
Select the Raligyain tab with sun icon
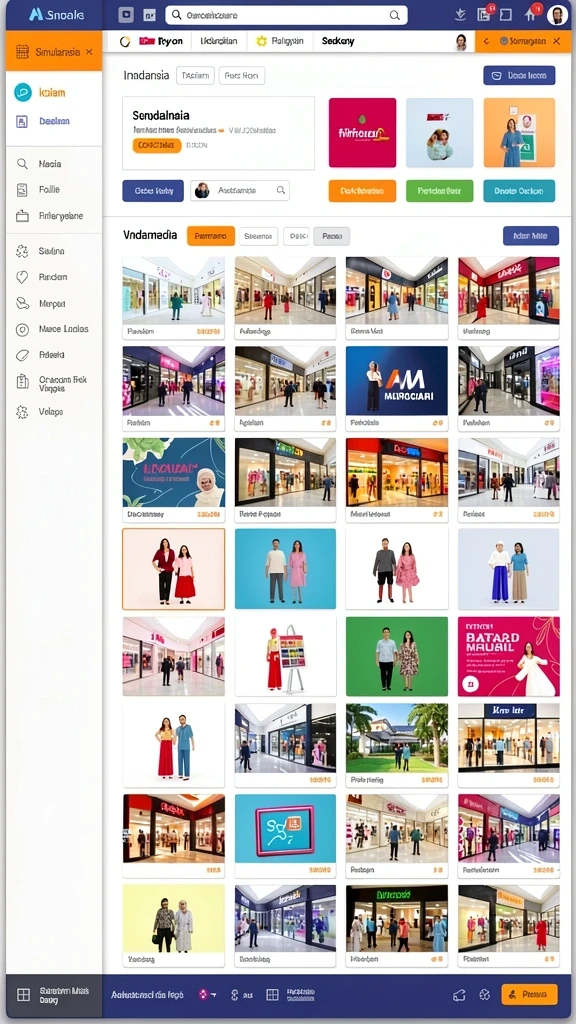[280, 41]
